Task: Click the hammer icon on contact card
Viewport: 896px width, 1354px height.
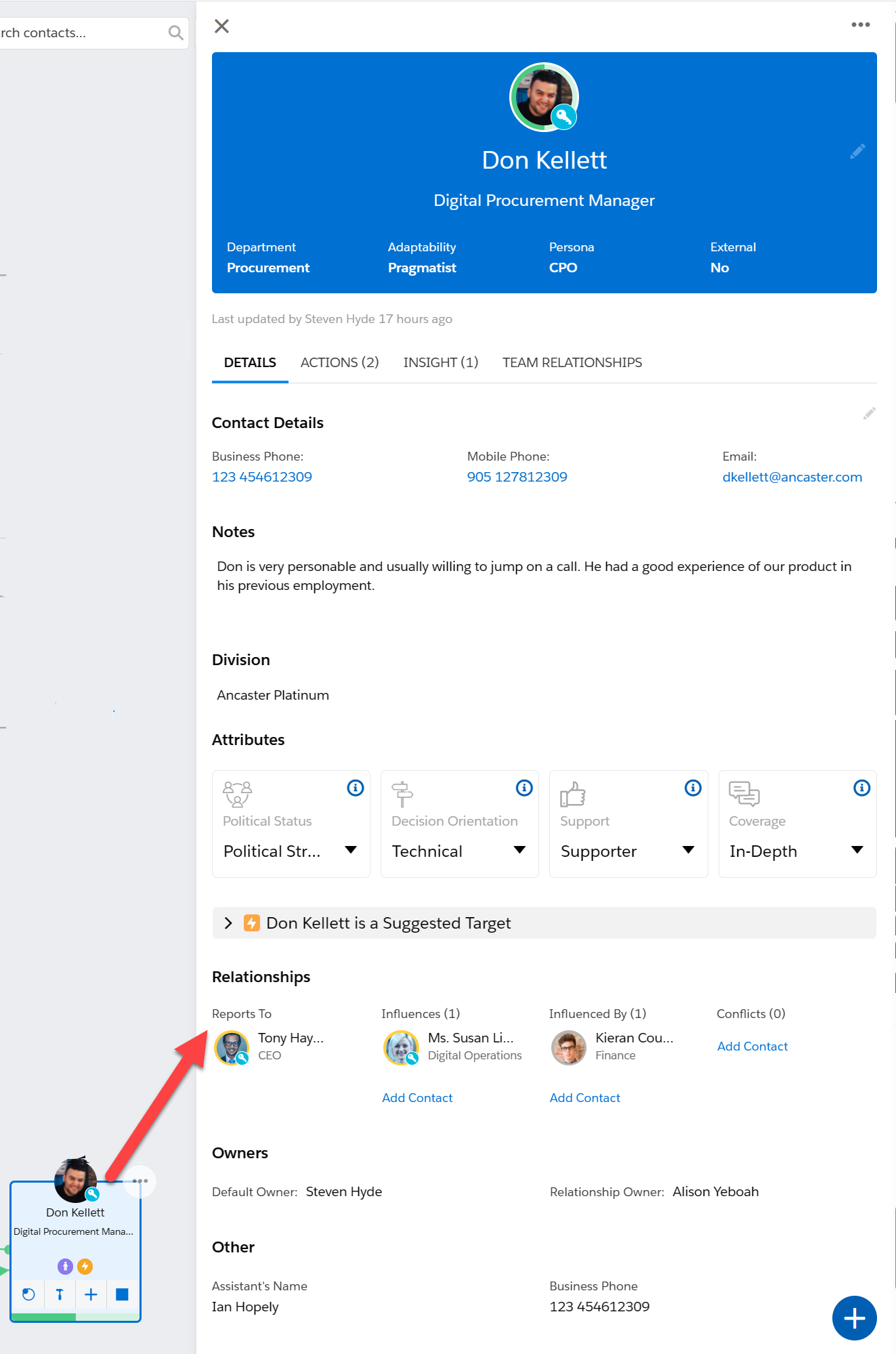Action: point(60,1294)
